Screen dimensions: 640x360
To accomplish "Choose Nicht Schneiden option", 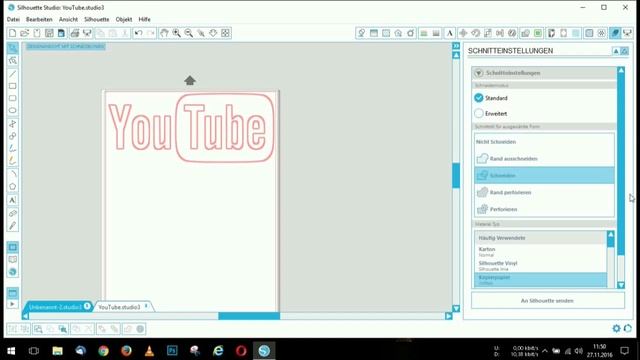I will tap(544, 142).
